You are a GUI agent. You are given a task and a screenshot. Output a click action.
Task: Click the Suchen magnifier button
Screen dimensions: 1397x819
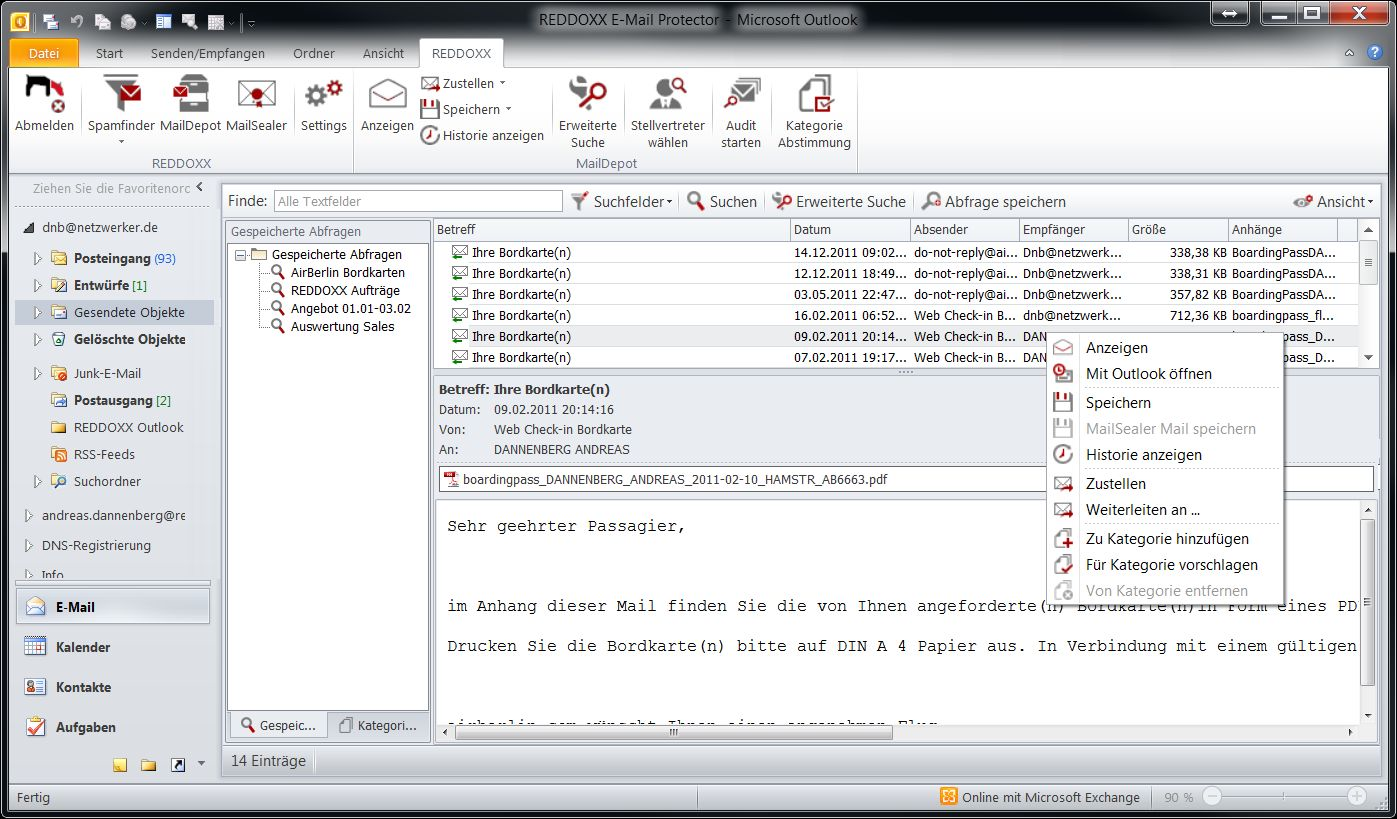pos(721,201)
